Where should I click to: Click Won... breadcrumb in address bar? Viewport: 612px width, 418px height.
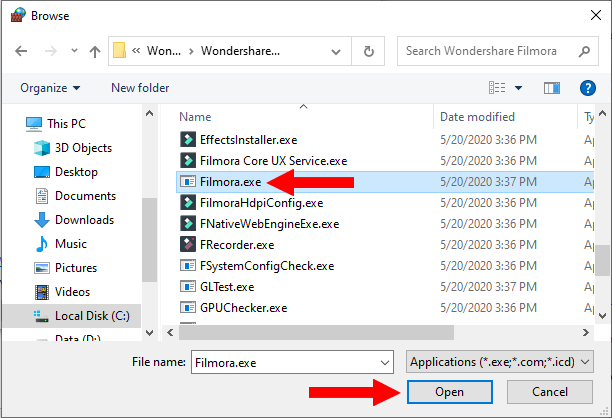coord(164,51)
